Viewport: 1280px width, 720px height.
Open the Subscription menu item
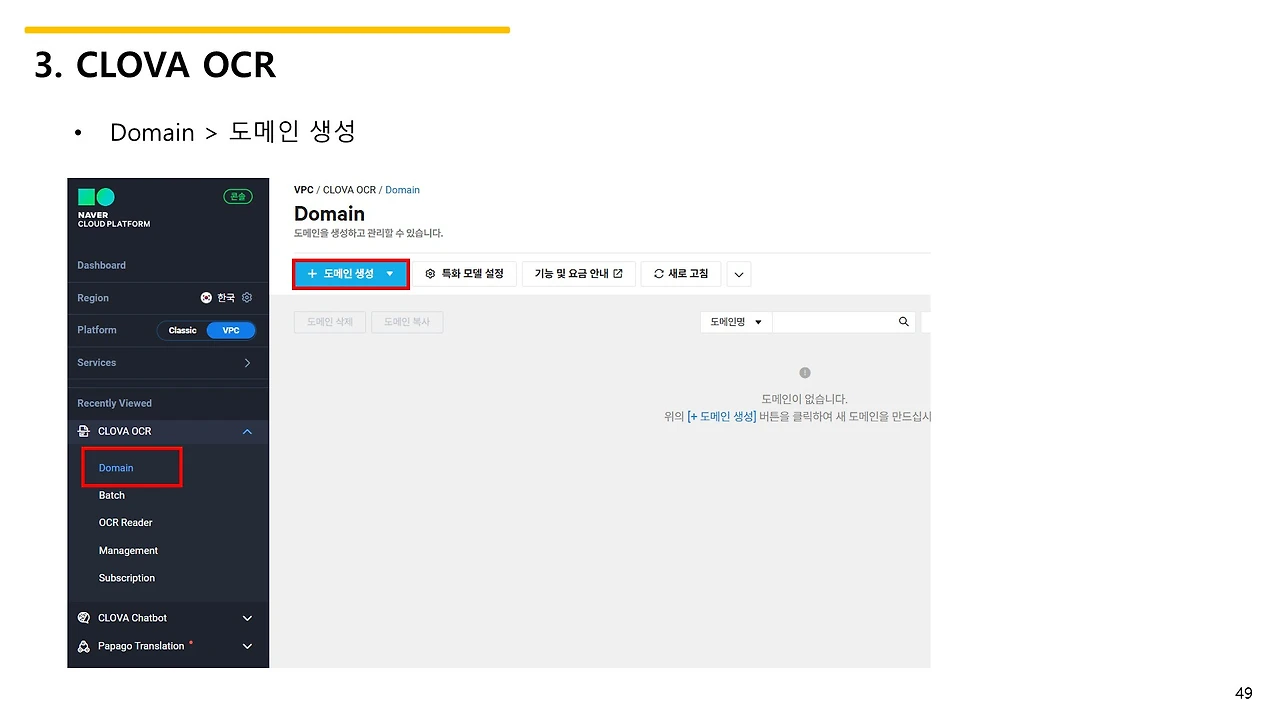(126, 577)
